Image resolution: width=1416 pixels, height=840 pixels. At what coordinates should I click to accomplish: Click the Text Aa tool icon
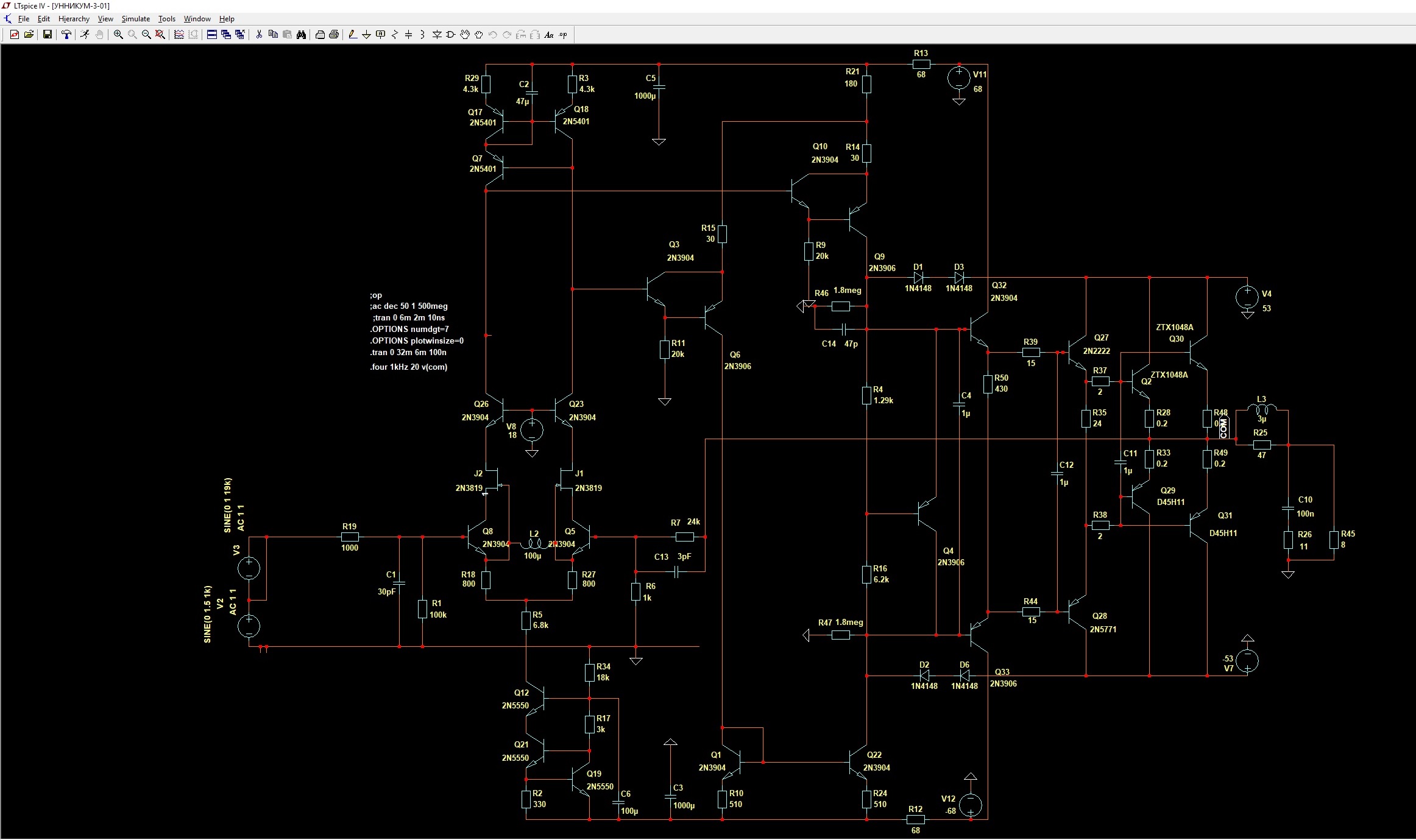tap(548, 35)
